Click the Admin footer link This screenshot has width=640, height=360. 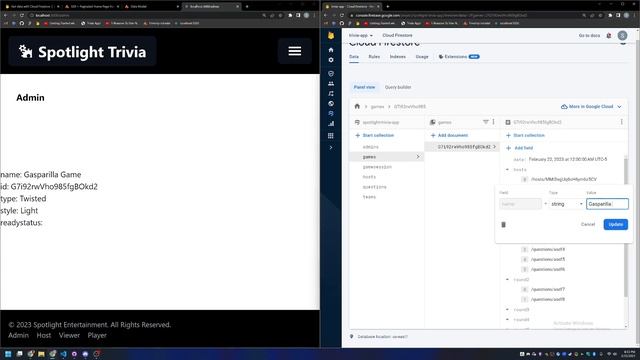coord(18,335)
